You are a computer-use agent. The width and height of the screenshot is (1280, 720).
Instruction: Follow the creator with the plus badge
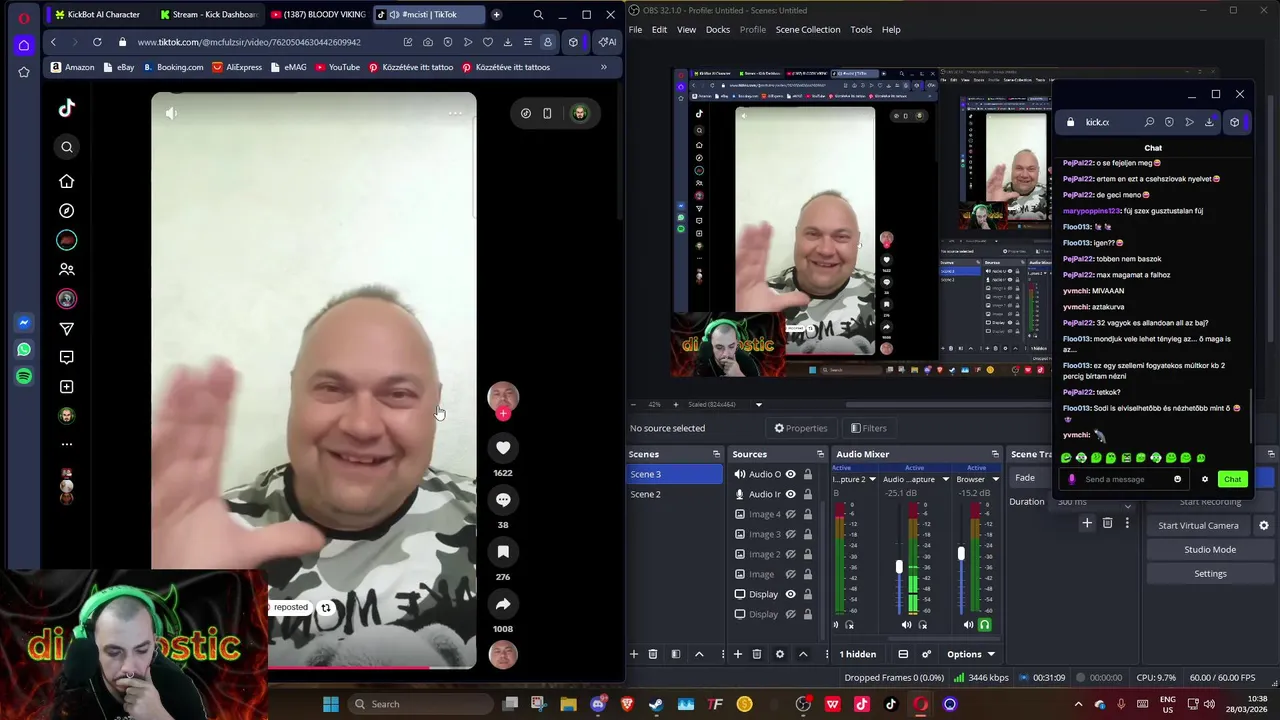click(x=503, y=413)
